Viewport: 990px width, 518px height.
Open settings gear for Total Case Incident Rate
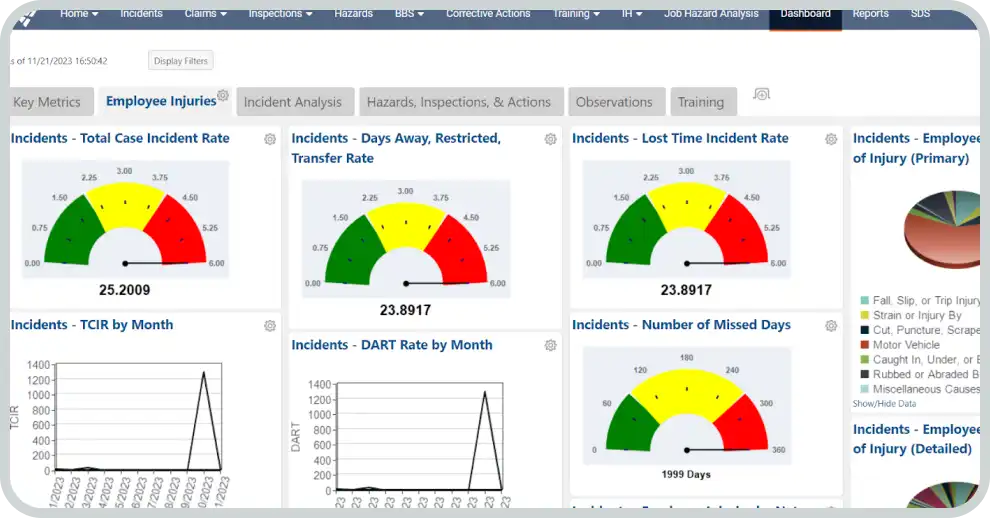coord(270,139)
